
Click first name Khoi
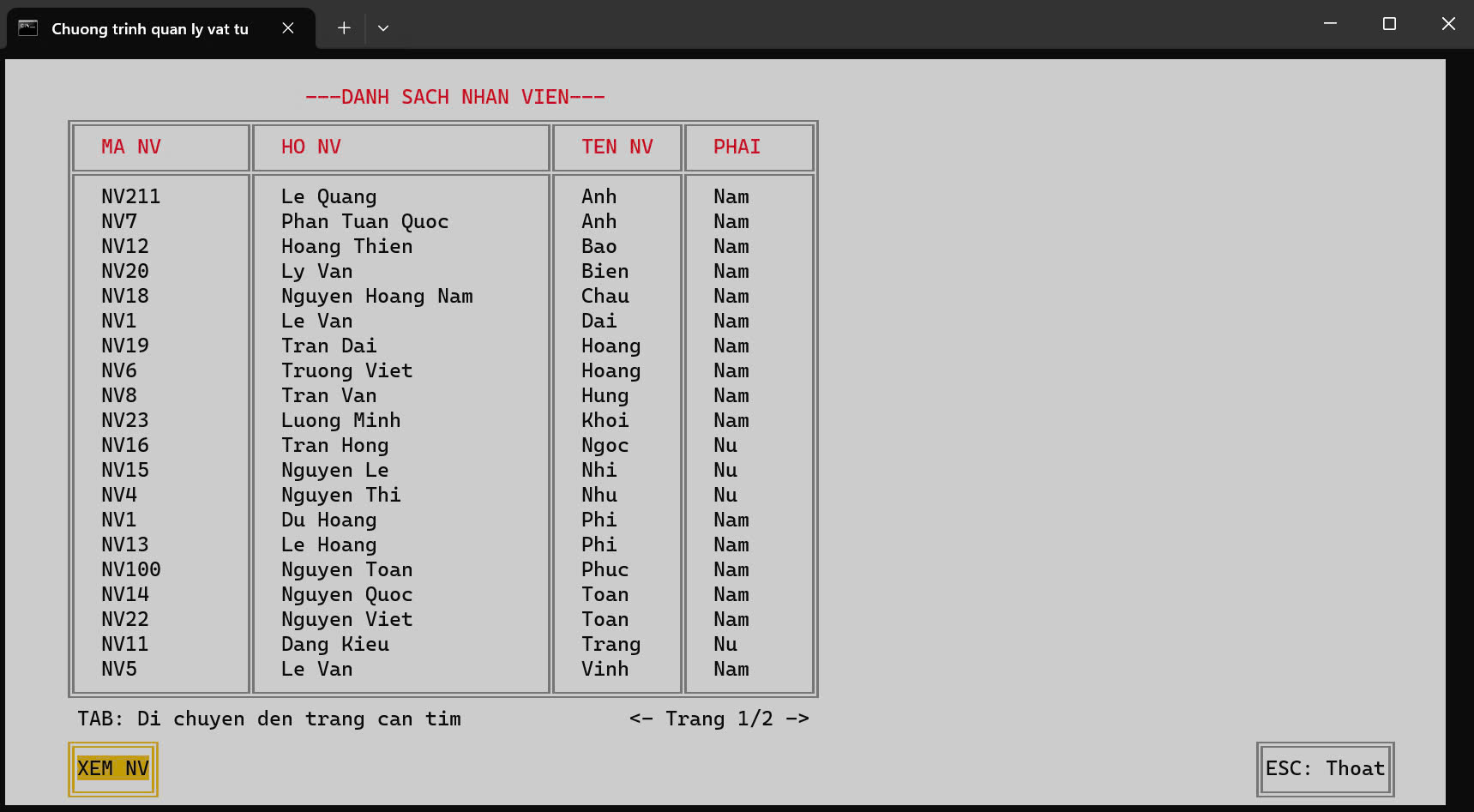605,421
